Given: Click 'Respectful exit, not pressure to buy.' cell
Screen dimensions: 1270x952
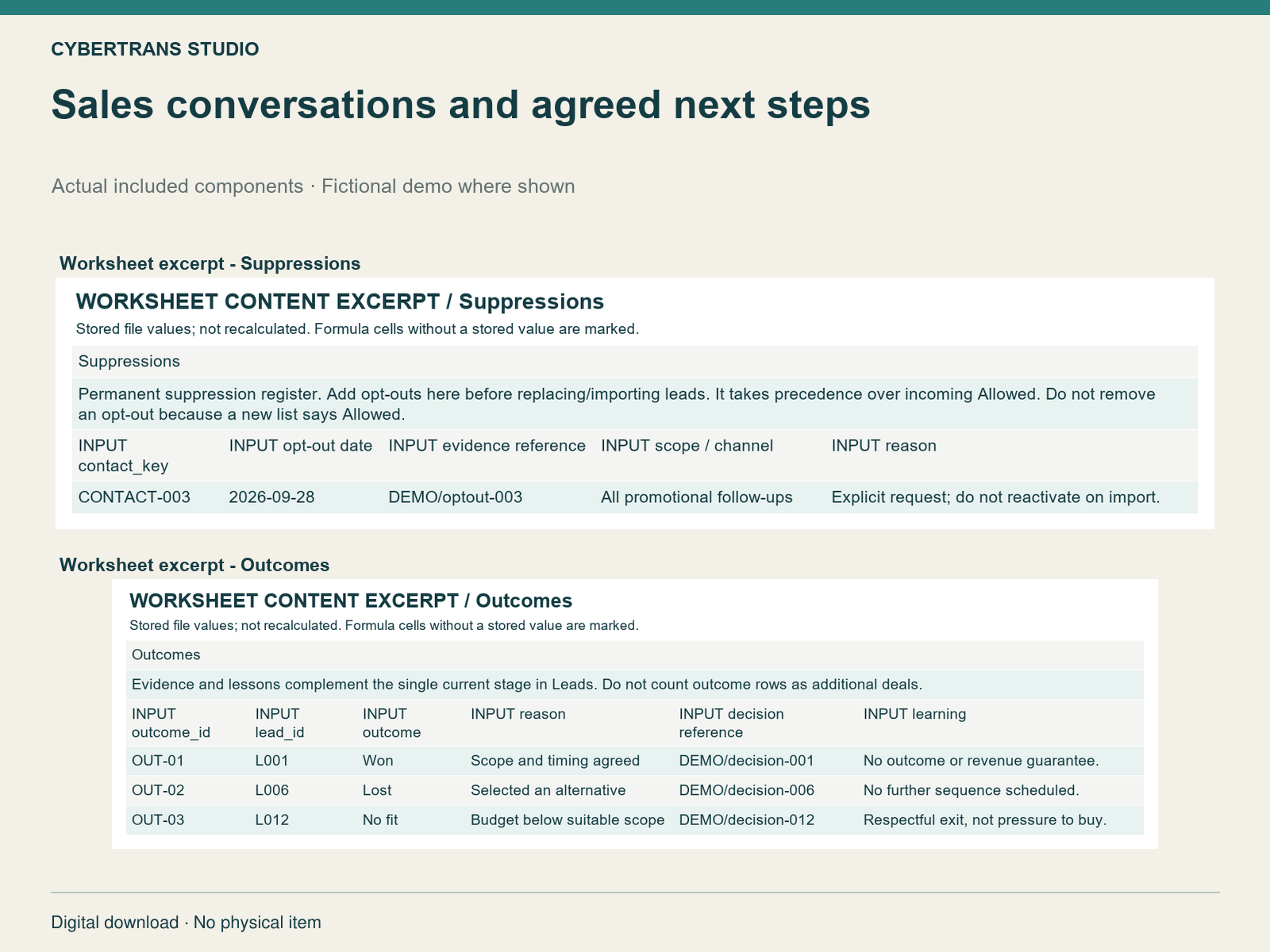Looking at the screenshot, I should 985,820.
